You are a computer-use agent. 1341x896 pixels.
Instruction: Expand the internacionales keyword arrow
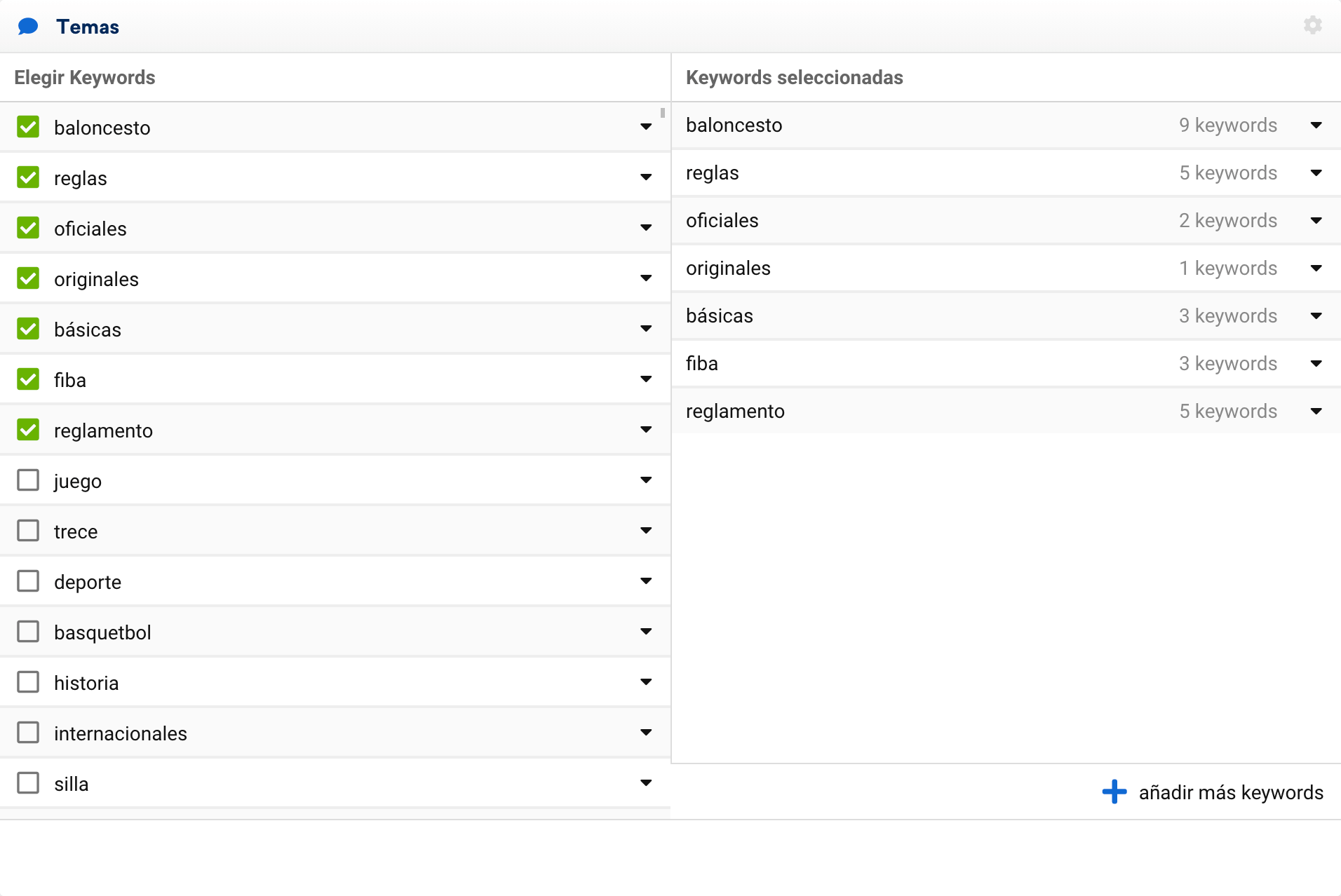(646, 733)
